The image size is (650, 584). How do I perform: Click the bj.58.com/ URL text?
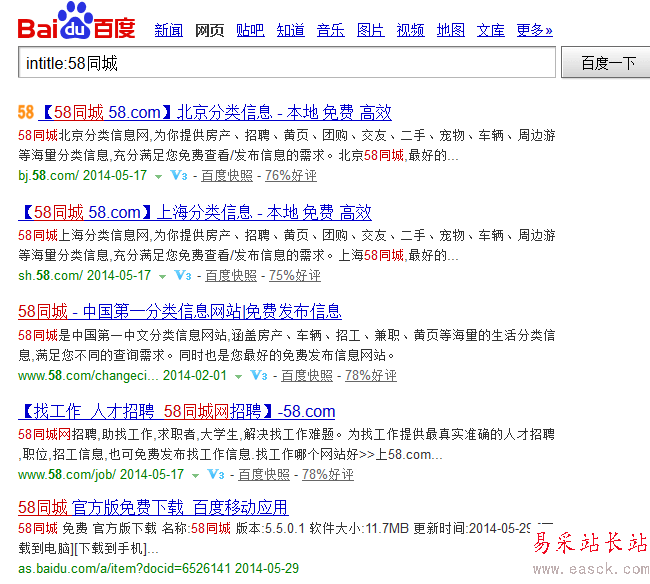(48, 176)
